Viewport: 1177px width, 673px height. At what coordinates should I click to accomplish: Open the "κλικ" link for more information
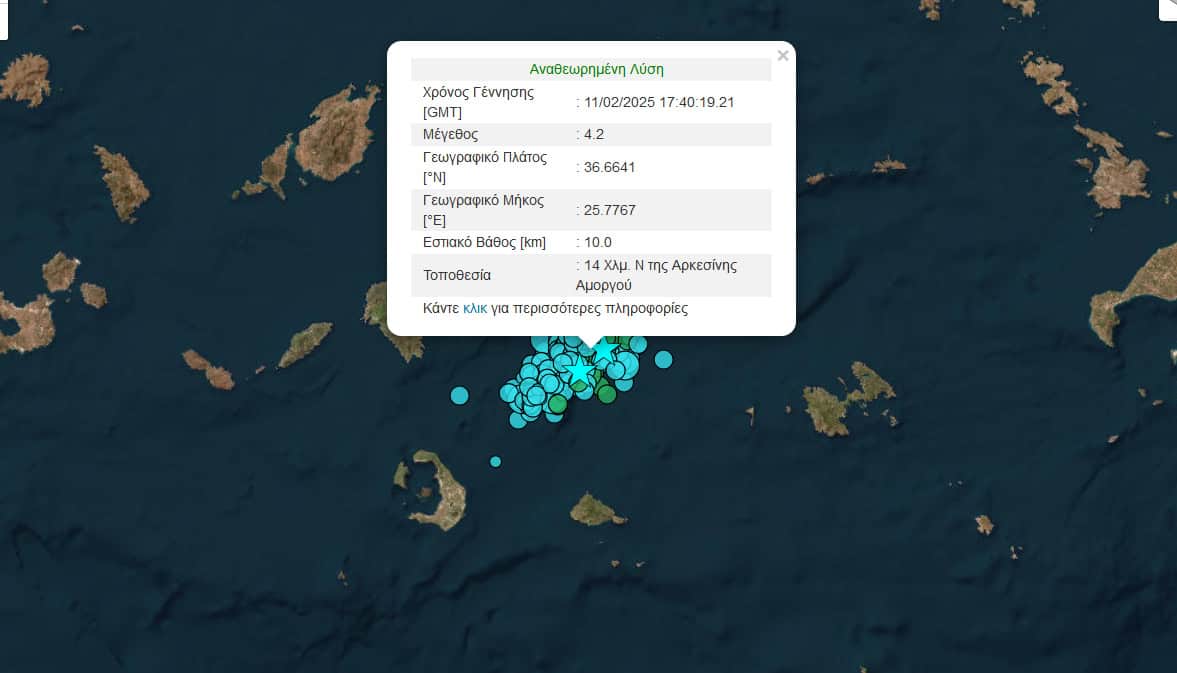pyautogui.click(x=475, y=308)
